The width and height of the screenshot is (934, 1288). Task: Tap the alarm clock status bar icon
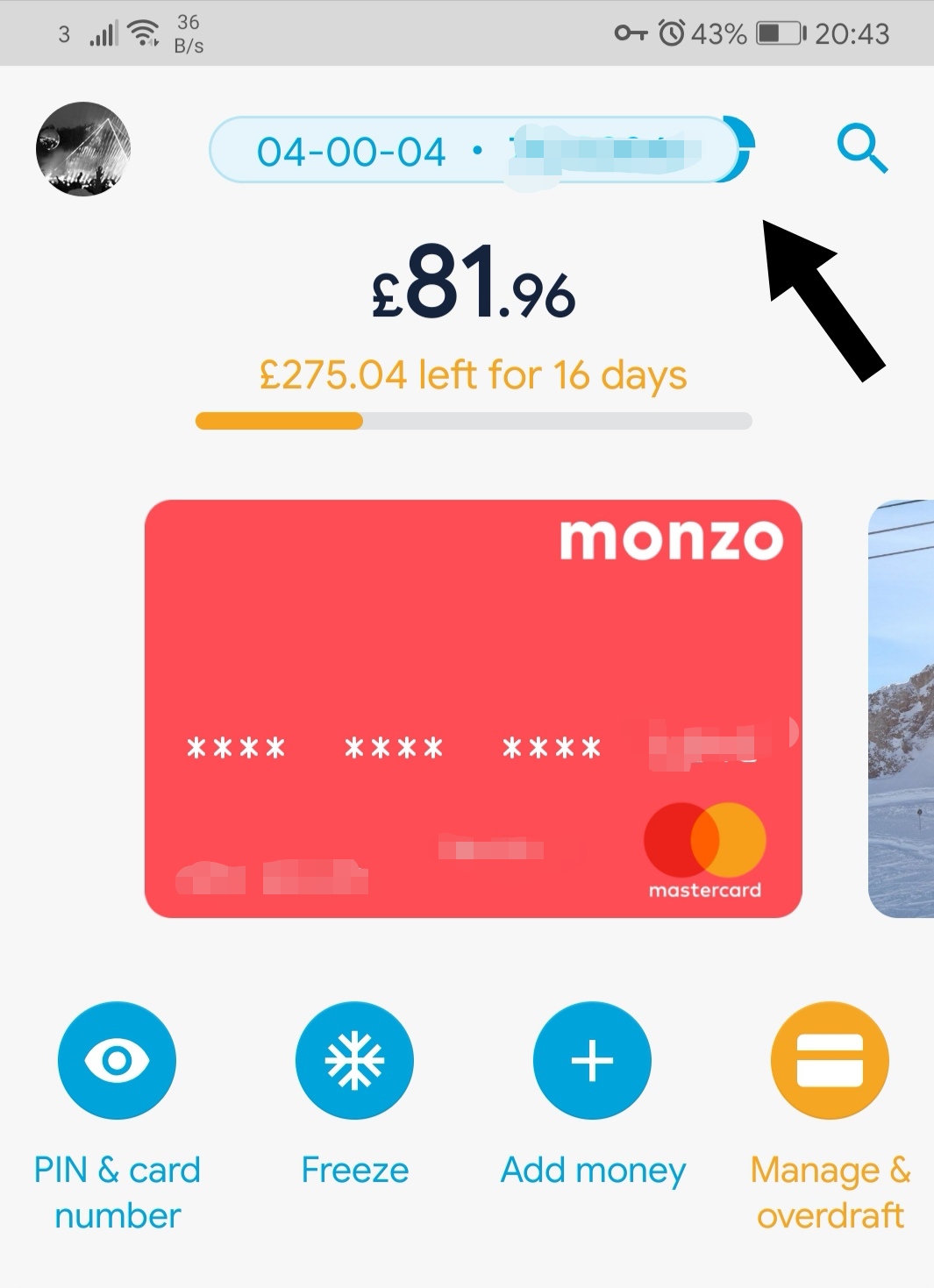click(x=672, y=33)
